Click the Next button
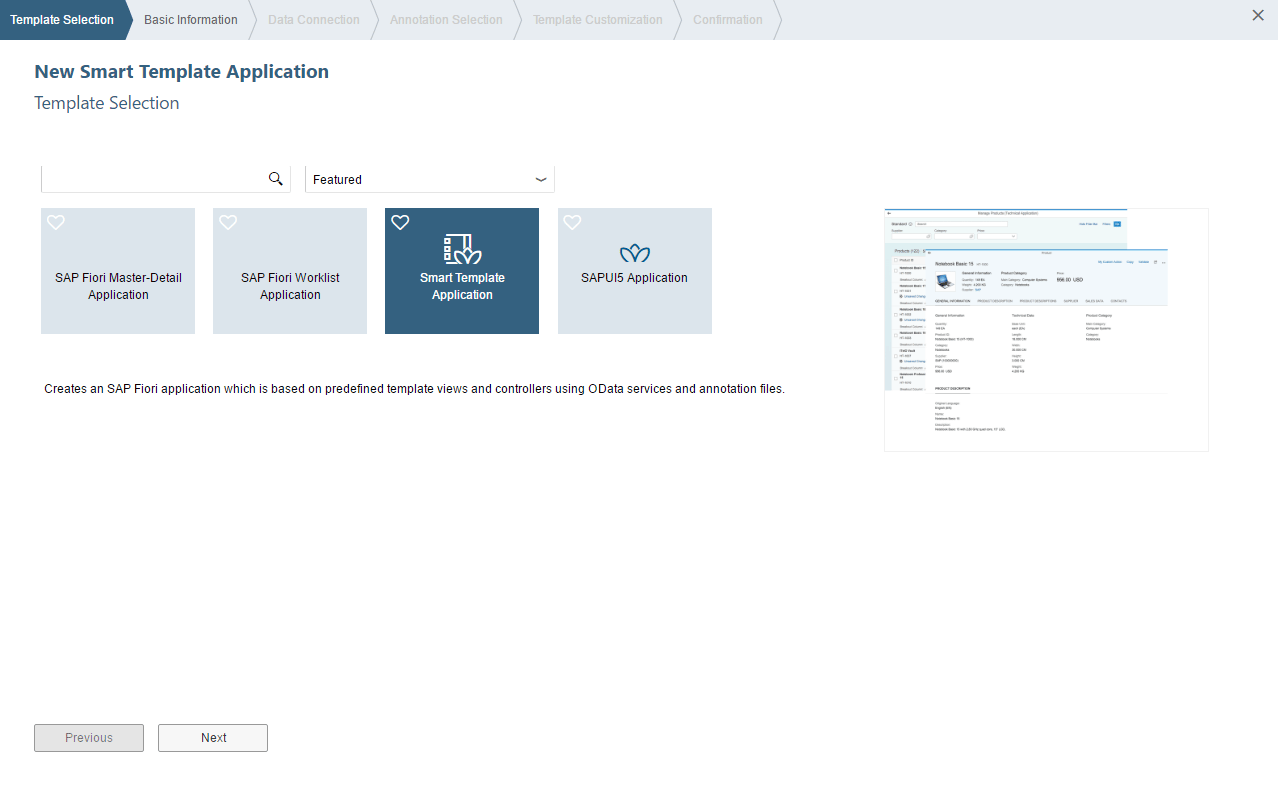 pyautogui.click(x=213, y=738)
